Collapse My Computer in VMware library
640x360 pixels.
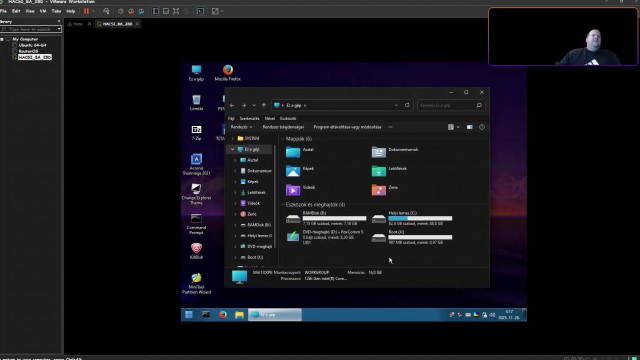click(2, 39)
